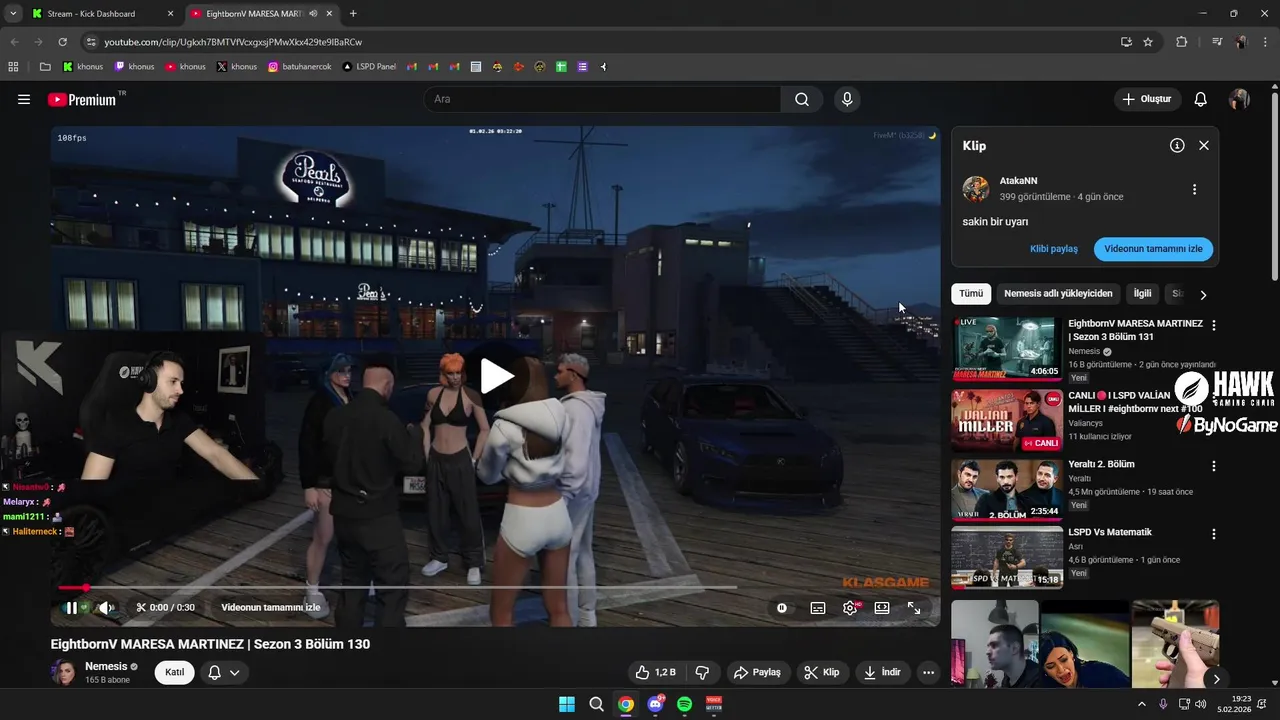The image size is (1280, 720).
Task: Open the YouTube guide hamburger menu
Action: coord(24,99)
